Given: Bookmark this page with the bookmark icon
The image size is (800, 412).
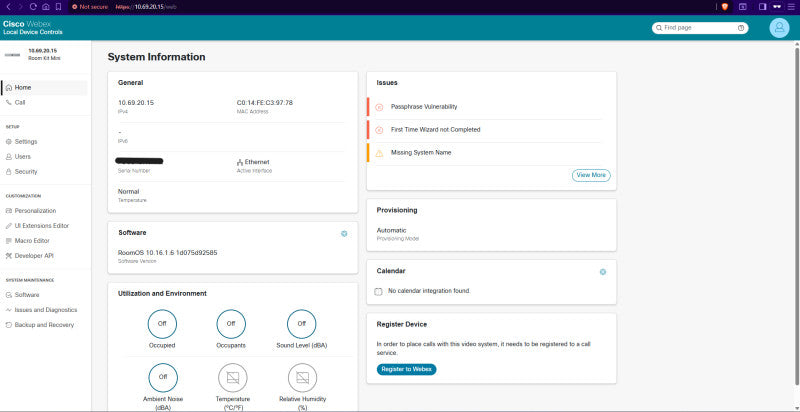Looking at the screenshot, I should (58, 7).
